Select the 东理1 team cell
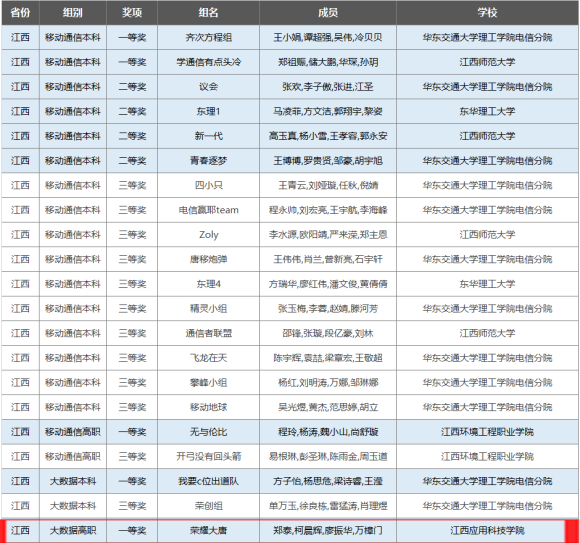The image size is (580, 543). 209,111
